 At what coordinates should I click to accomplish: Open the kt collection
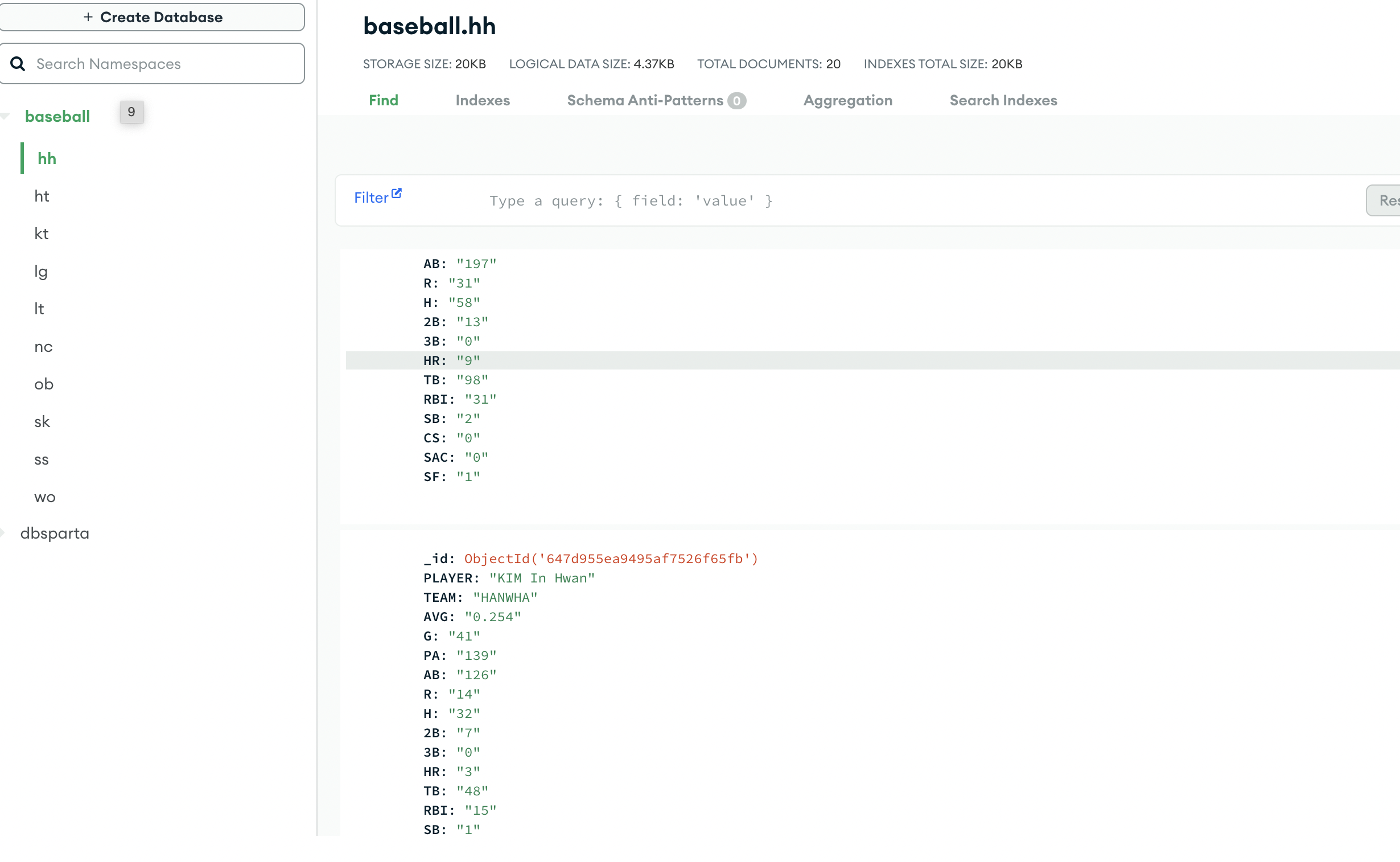coord(42,234)
